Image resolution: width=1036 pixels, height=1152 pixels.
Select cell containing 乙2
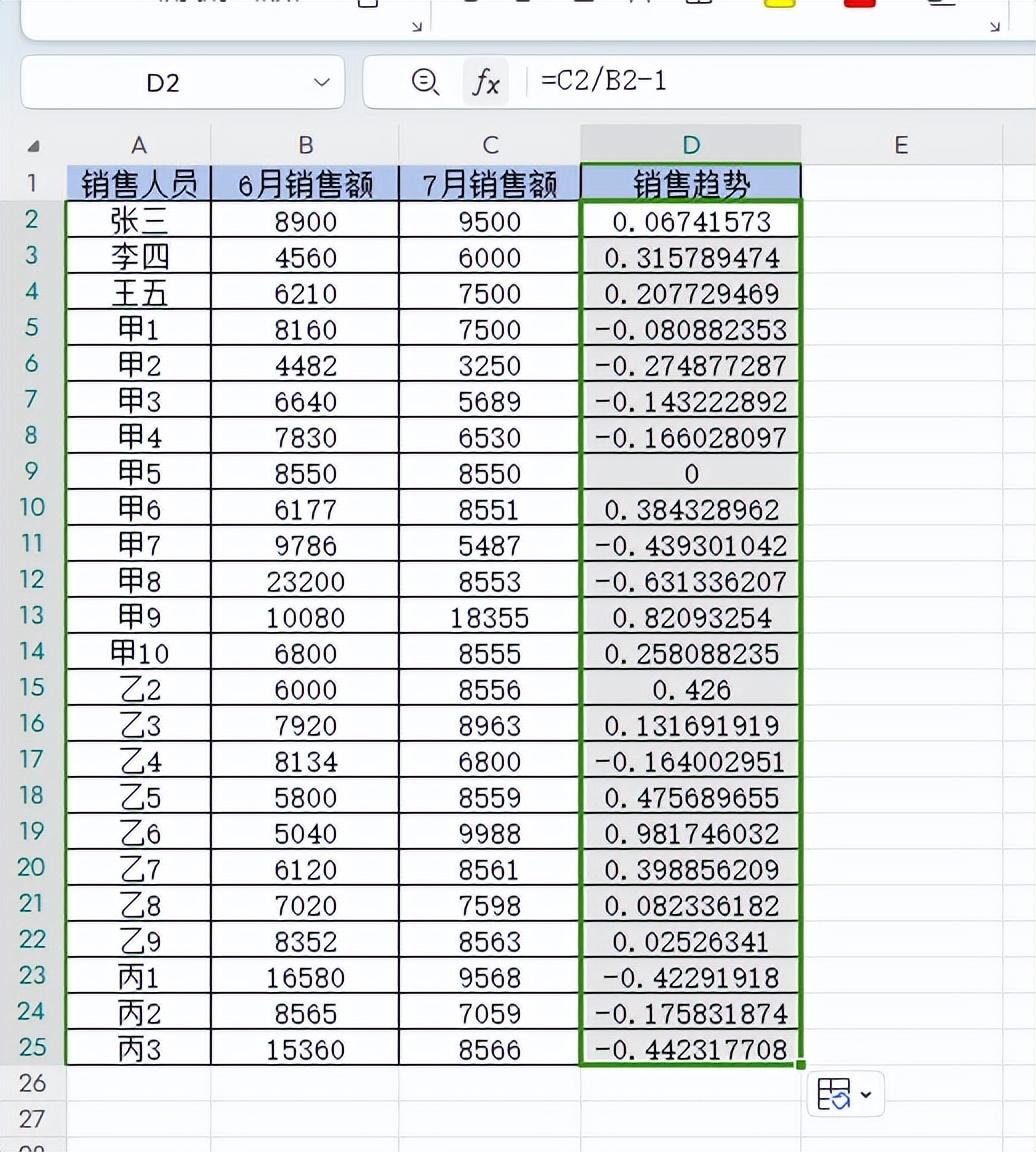coord(138,688)
